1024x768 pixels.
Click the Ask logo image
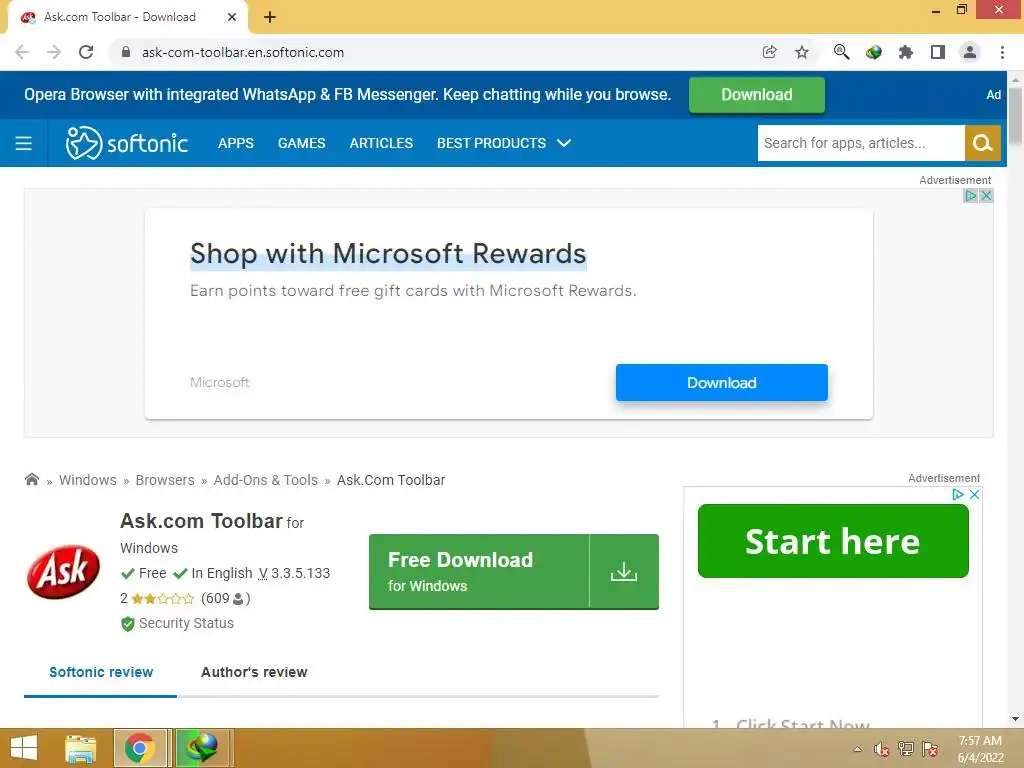pos(63,571)
